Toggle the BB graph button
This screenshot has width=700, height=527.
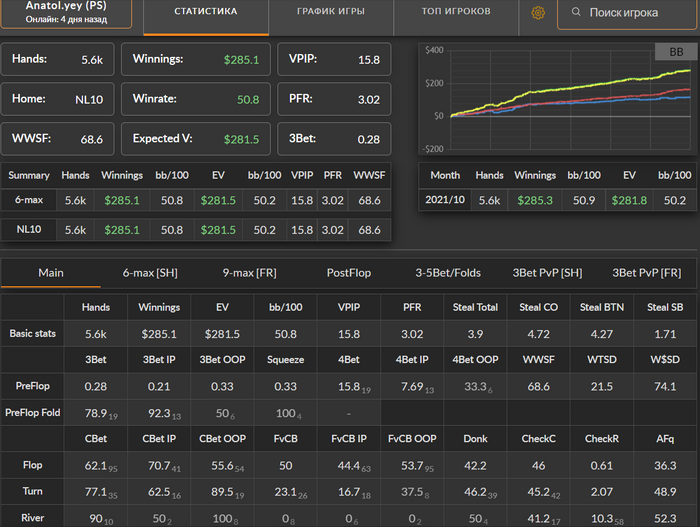[x=676, y=52]
